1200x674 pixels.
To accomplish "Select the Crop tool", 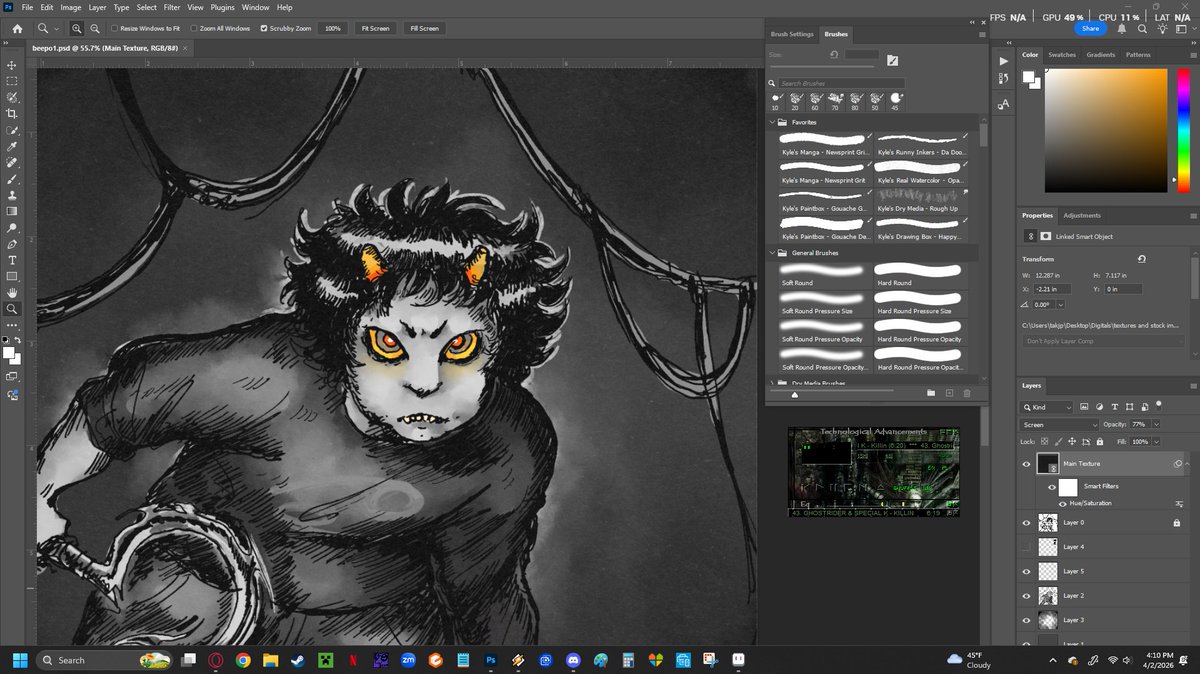I will (12, 114).
